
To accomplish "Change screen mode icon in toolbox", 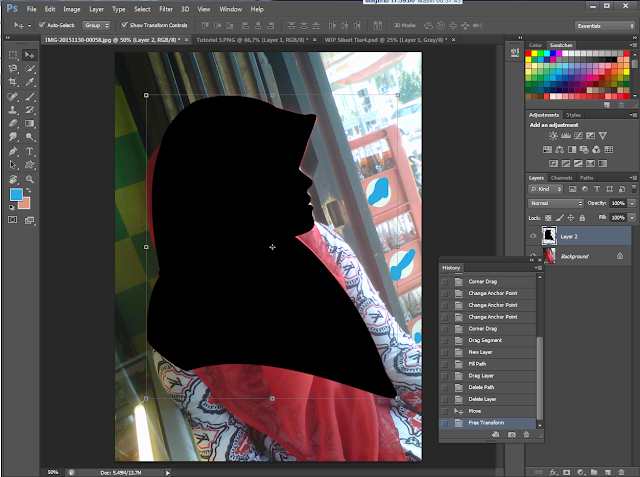I will [29, 220].
